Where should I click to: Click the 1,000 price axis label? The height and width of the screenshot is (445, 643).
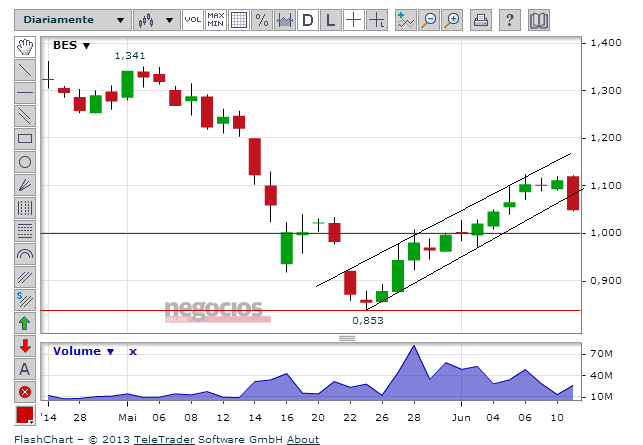[x=606, y=233]
